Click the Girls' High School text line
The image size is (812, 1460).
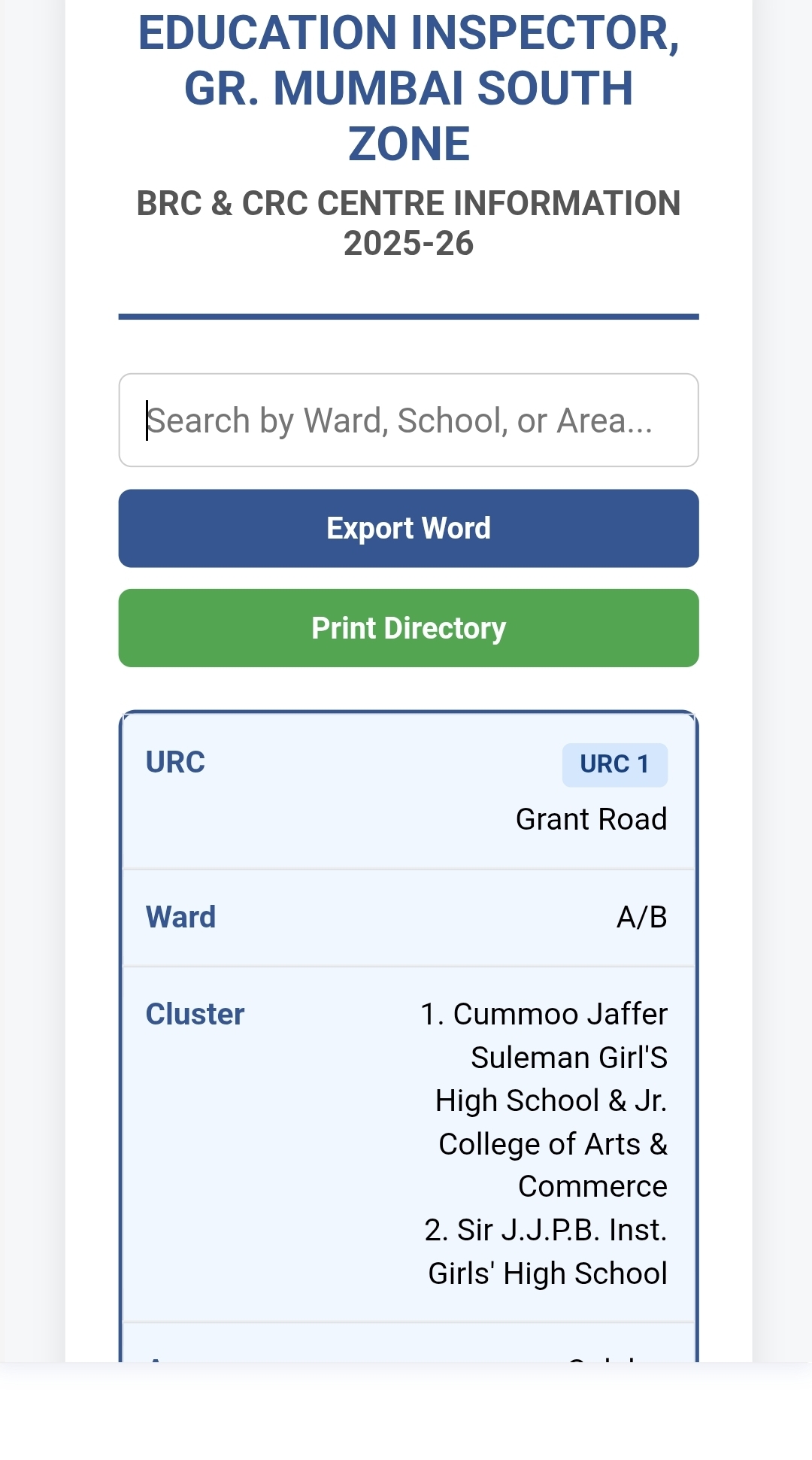click(547, 1273)
